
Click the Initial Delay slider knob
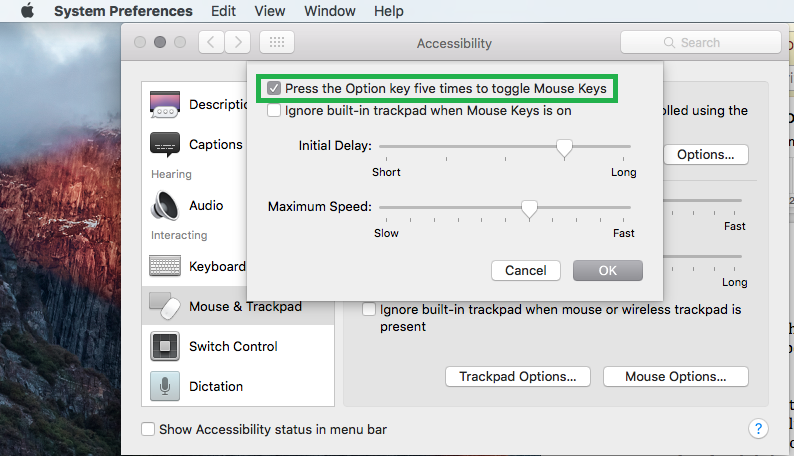tap(564, 149)
